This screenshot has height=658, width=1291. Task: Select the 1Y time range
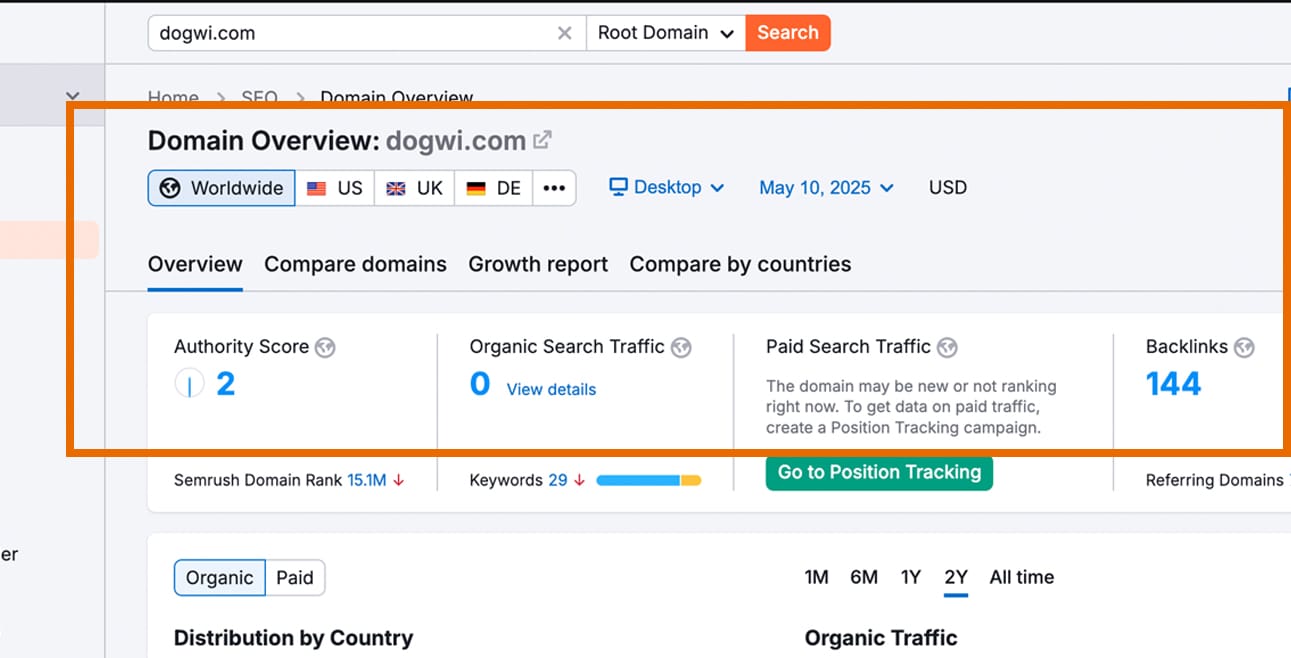(910, 577)
